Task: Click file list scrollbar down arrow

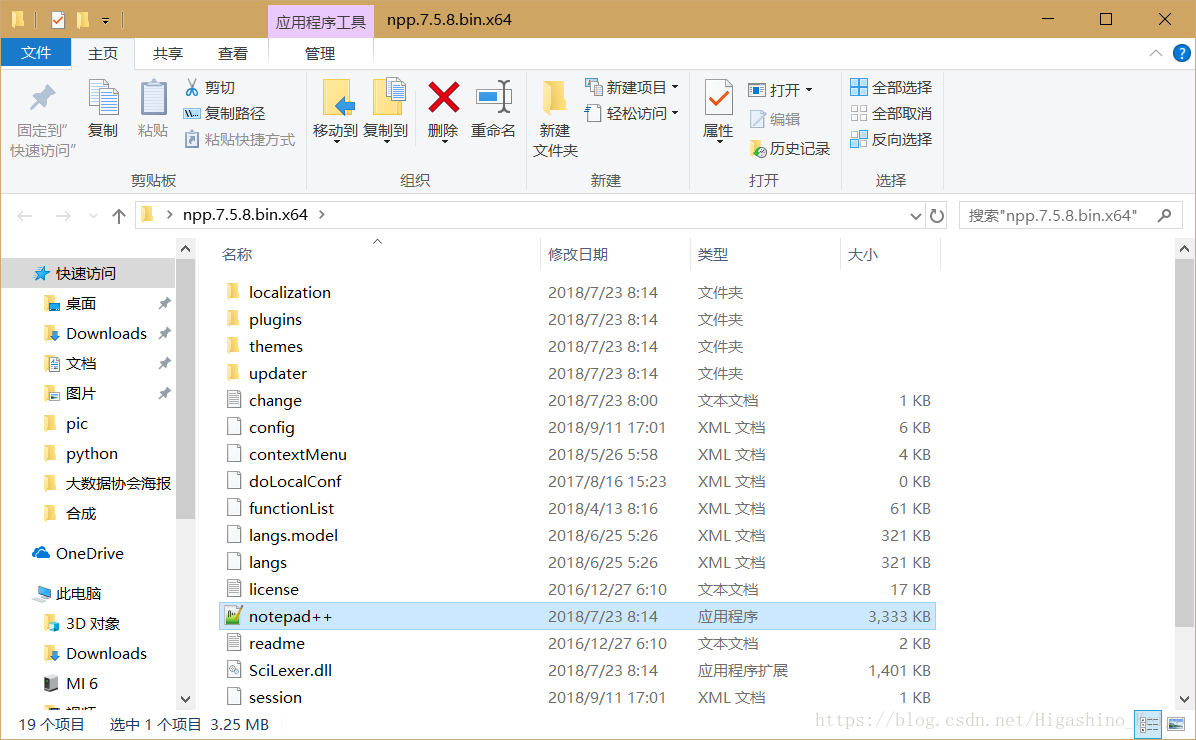Action: pyautogui.click(x=1184, y=698)
